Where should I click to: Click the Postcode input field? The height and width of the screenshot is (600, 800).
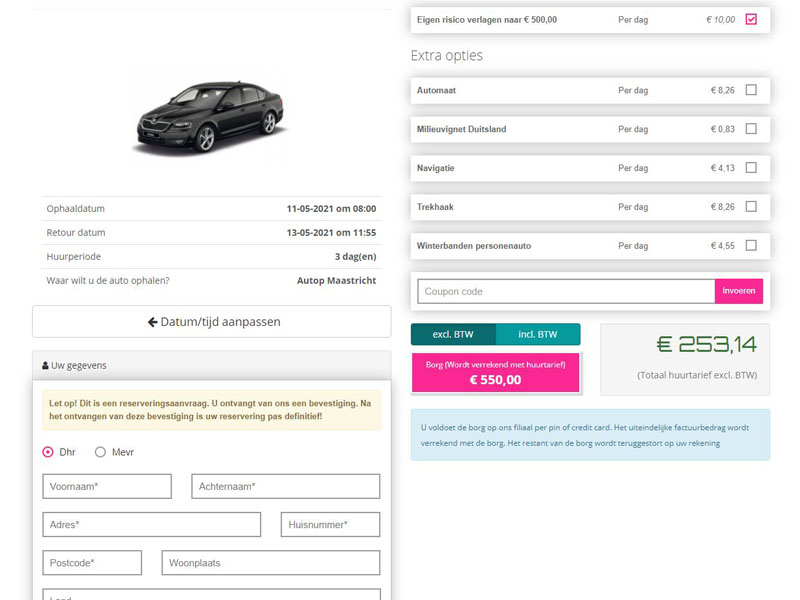click(x=91, y=562)
